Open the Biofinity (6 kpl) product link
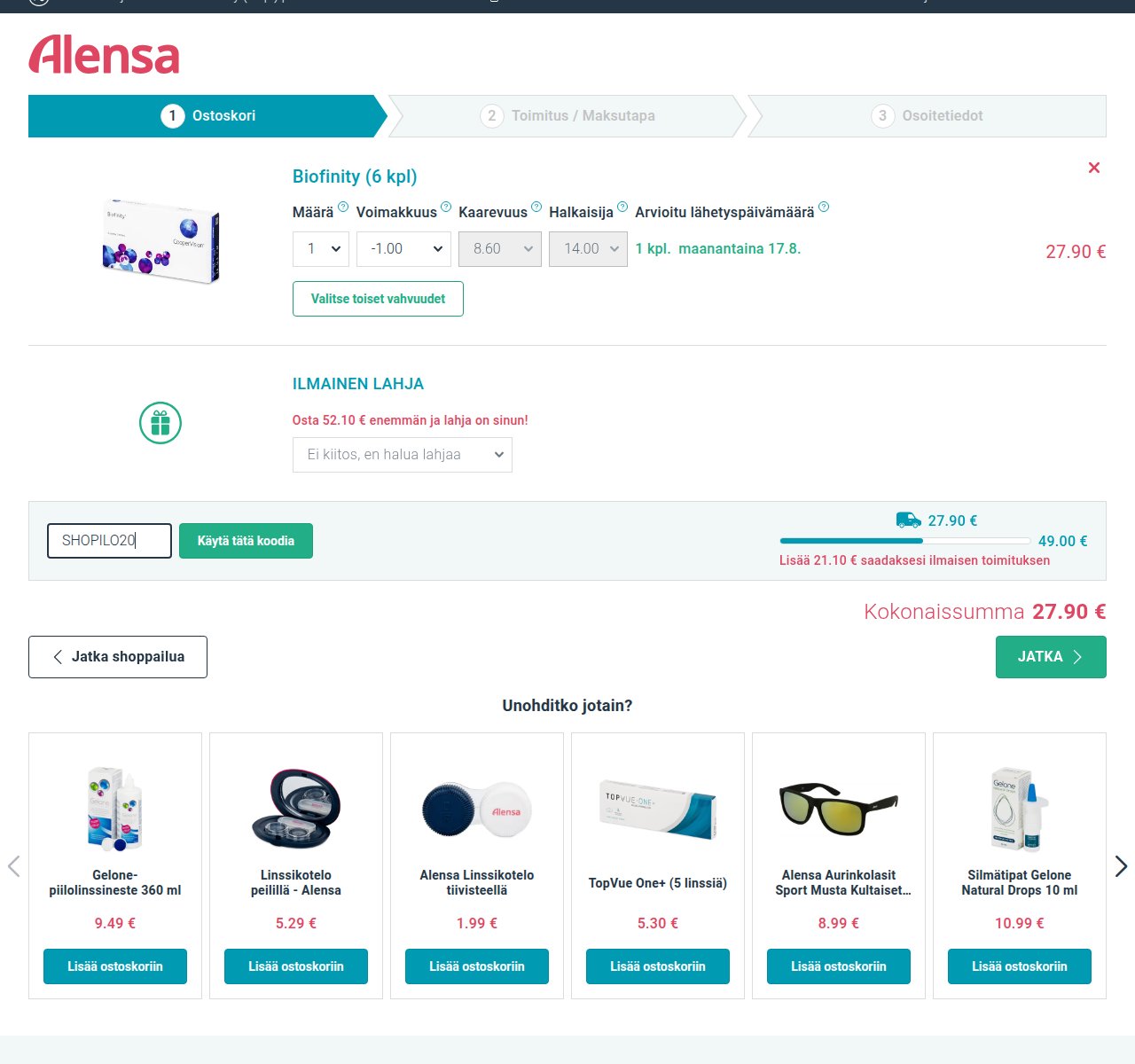Image resolution: width=1135 pixels, height=1064 pixels. click(355, 176)
